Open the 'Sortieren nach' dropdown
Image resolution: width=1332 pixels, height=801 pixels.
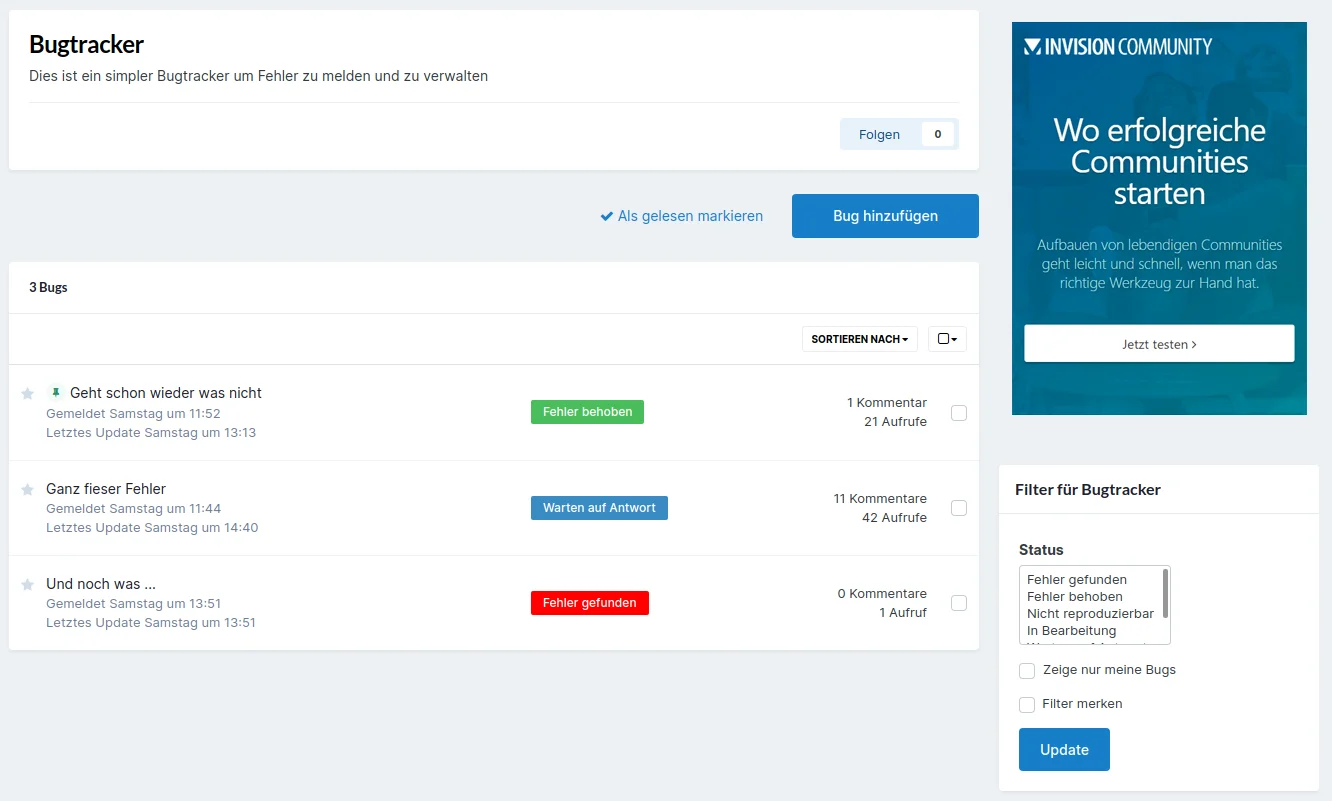coord(859,340)
